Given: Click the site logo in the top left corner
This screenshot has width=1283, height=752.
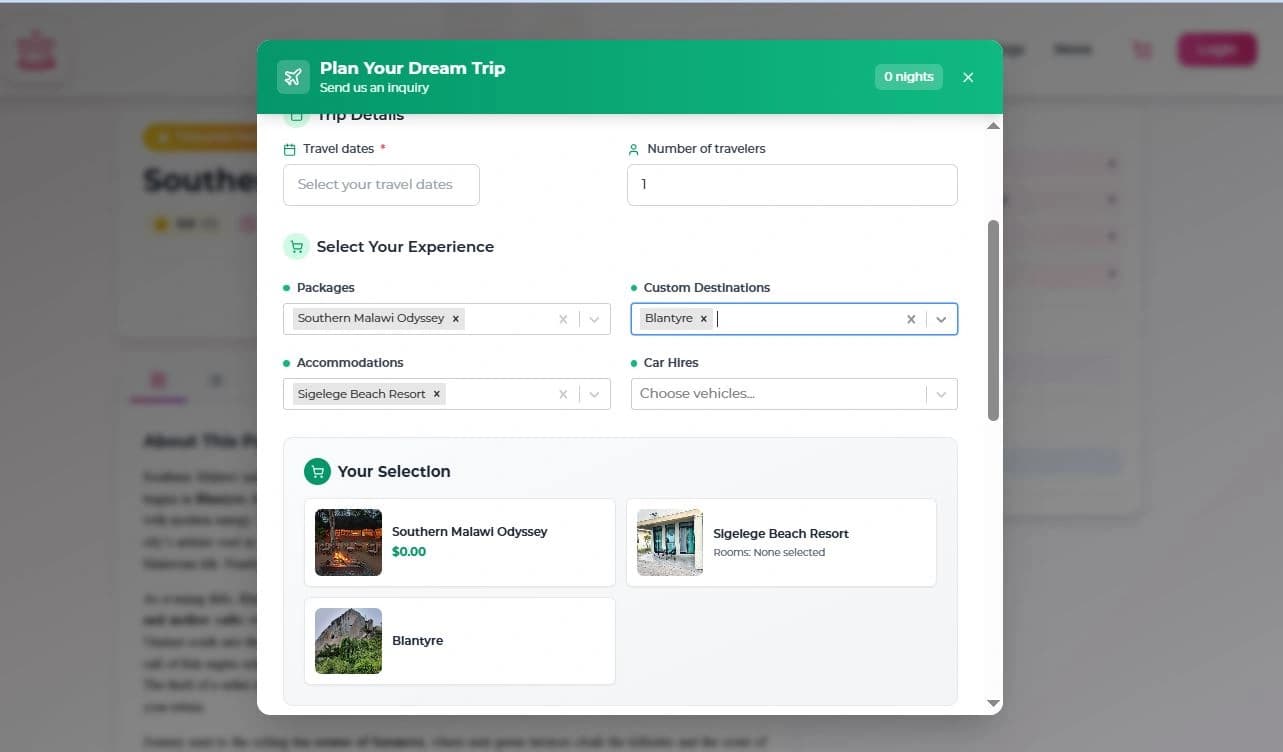Looking at the screenshot, I should tap(38, 49).
